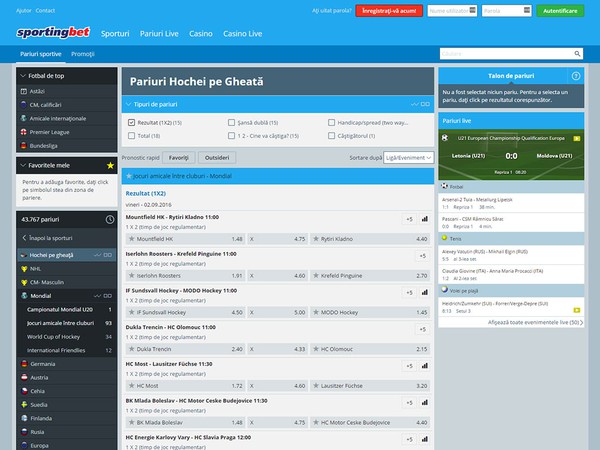
Task: Check the Total (18) checkbox
Action: [131, 135]
